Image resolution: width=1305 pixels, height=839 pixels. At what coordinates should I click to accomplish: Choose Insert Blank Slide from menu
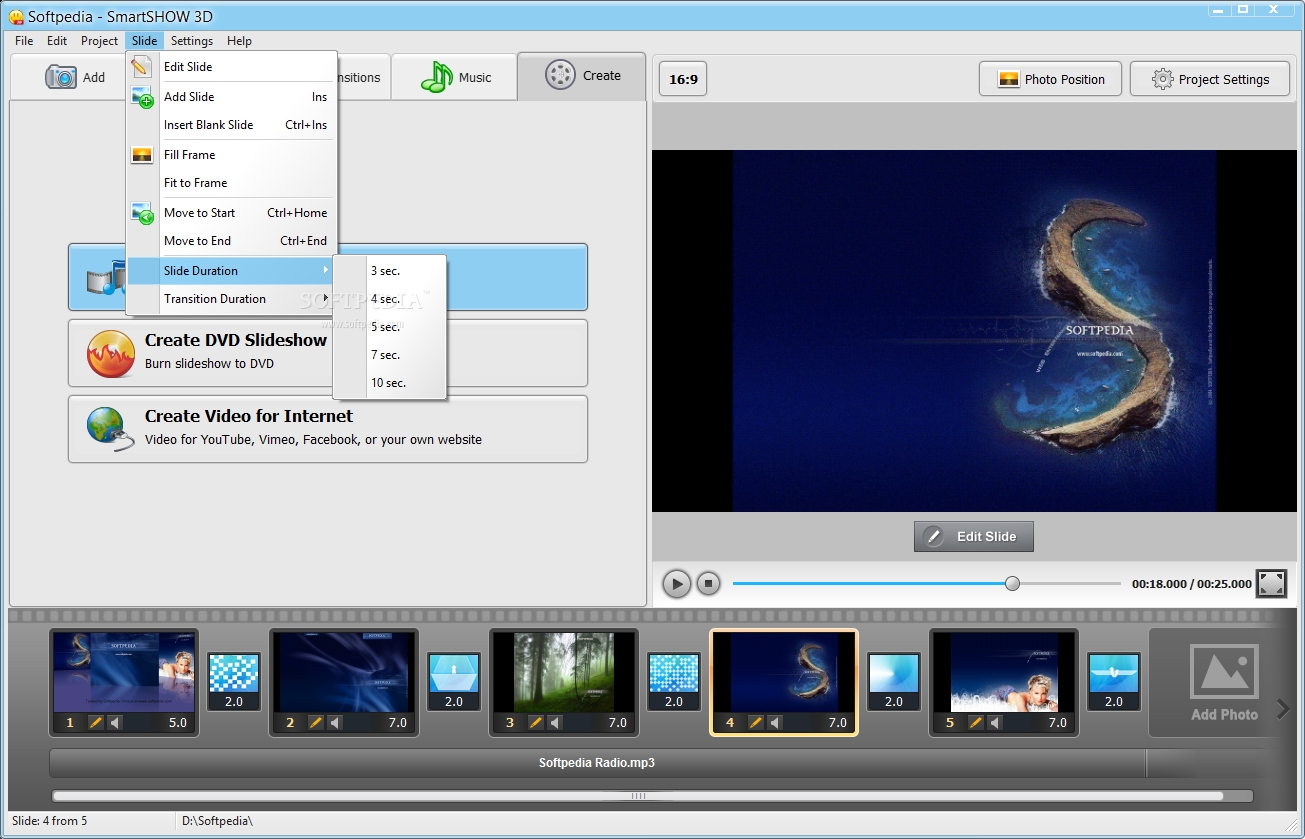[232, 125]
